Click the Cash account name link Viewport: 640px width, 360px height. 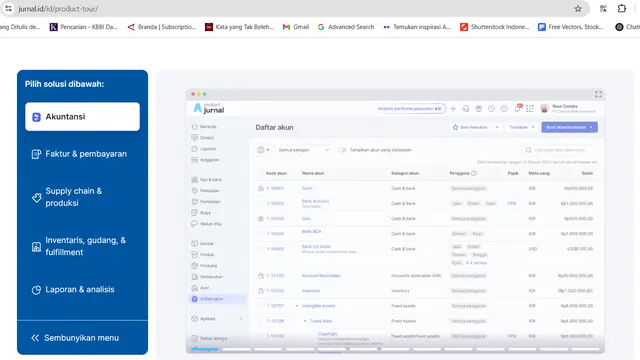coord(307,188)
